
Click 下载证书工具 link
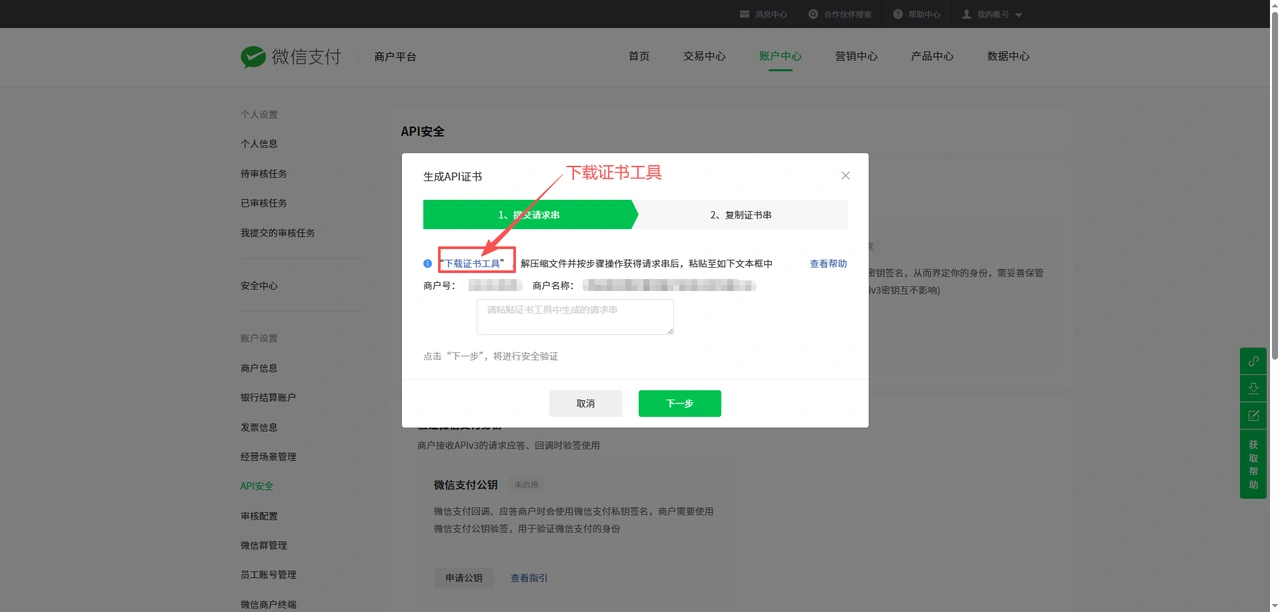[x=472, y=264]
